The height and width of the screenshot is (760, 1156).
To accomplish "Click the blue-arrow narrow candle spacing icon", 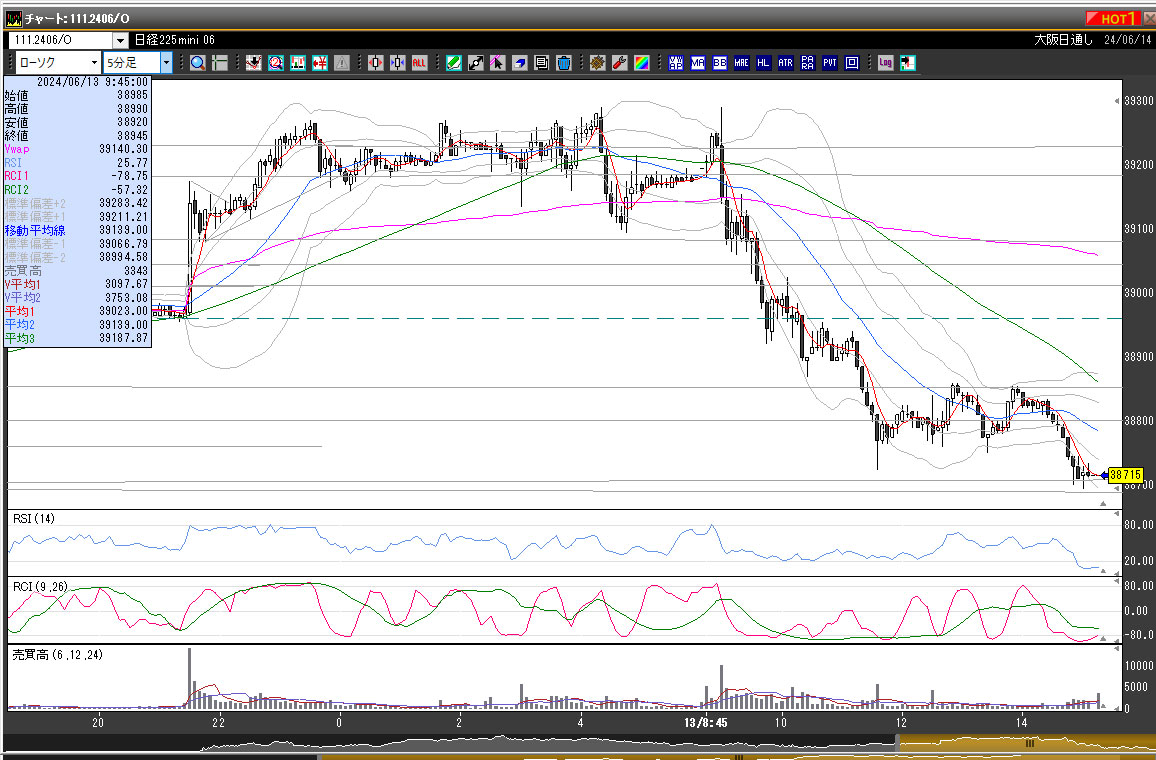I will [397, 63].
